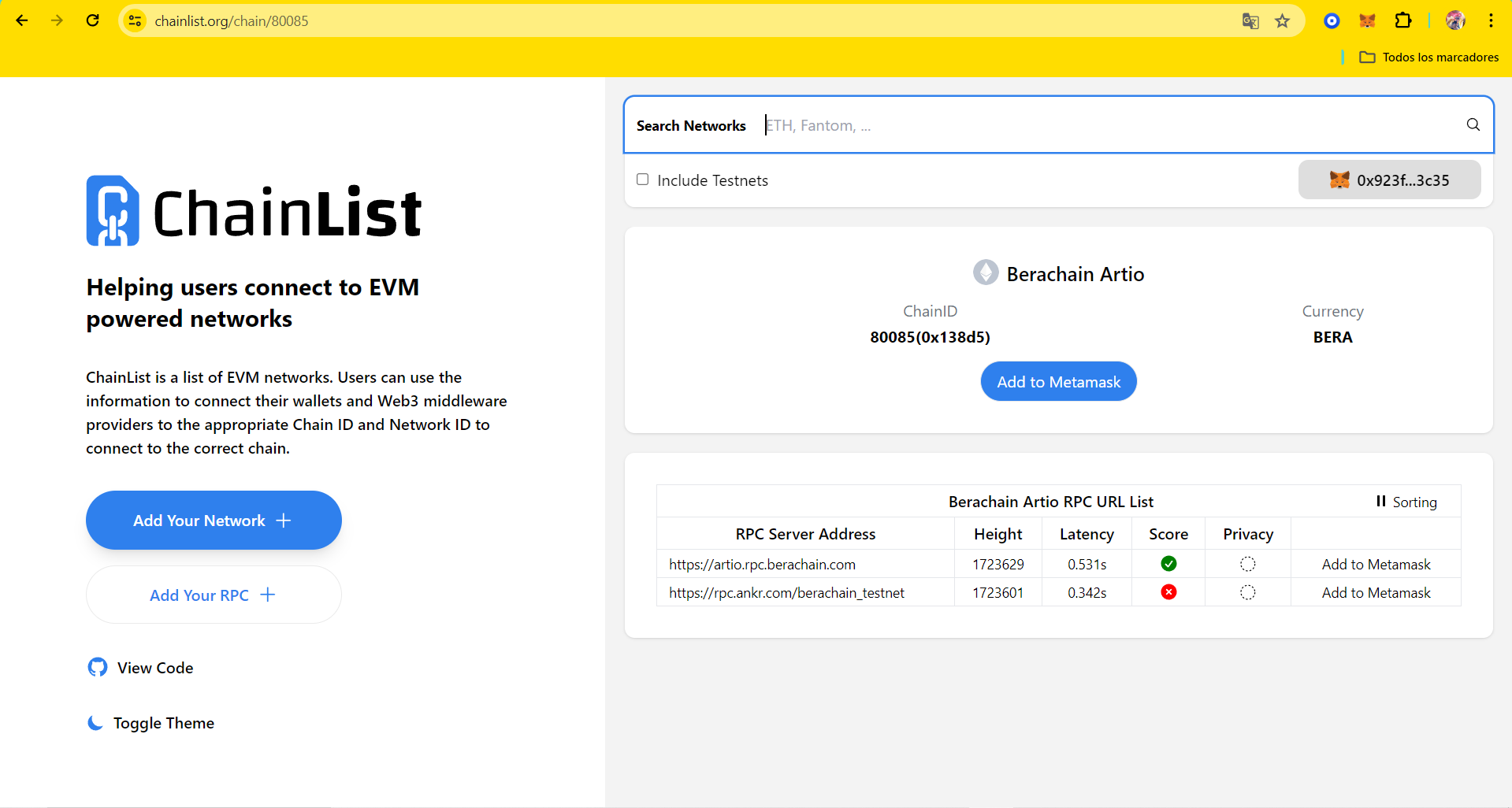Open the Chrome three-dot menu
The width and height of the screenshot is (1512, 808).
pyautogui.click(x=1491, y=21)
